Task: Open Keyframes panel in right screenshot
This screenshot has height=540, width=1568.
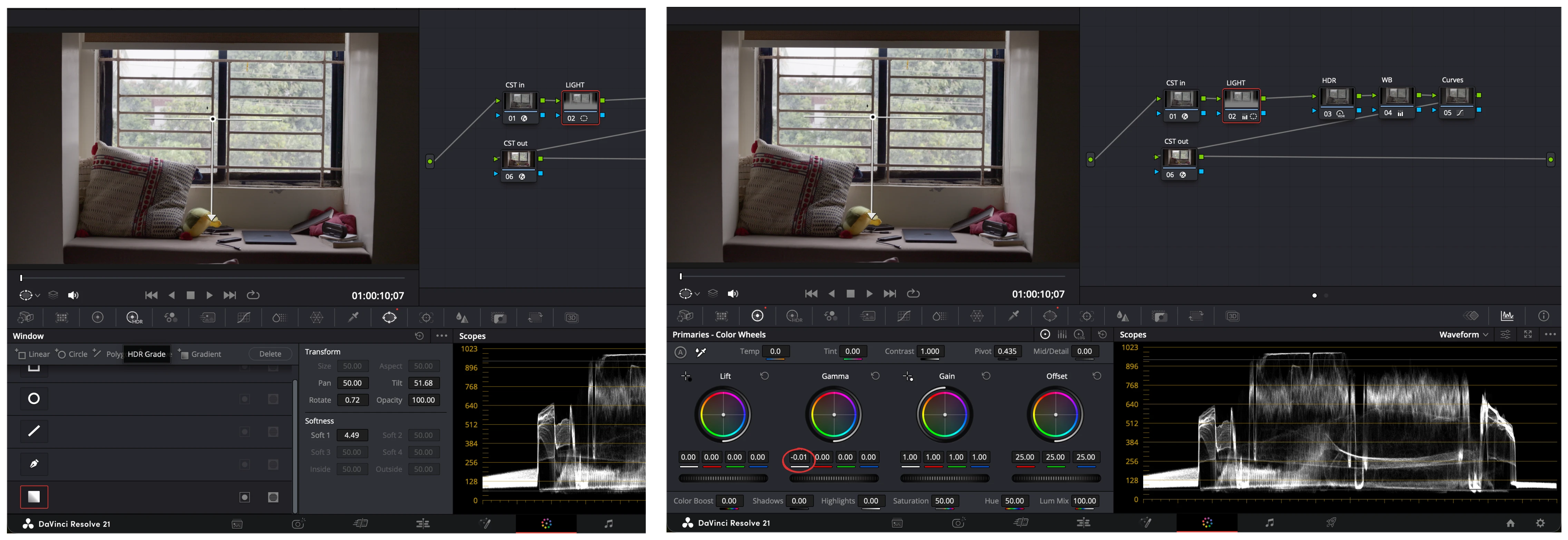Action: (x=1471, y=316)
